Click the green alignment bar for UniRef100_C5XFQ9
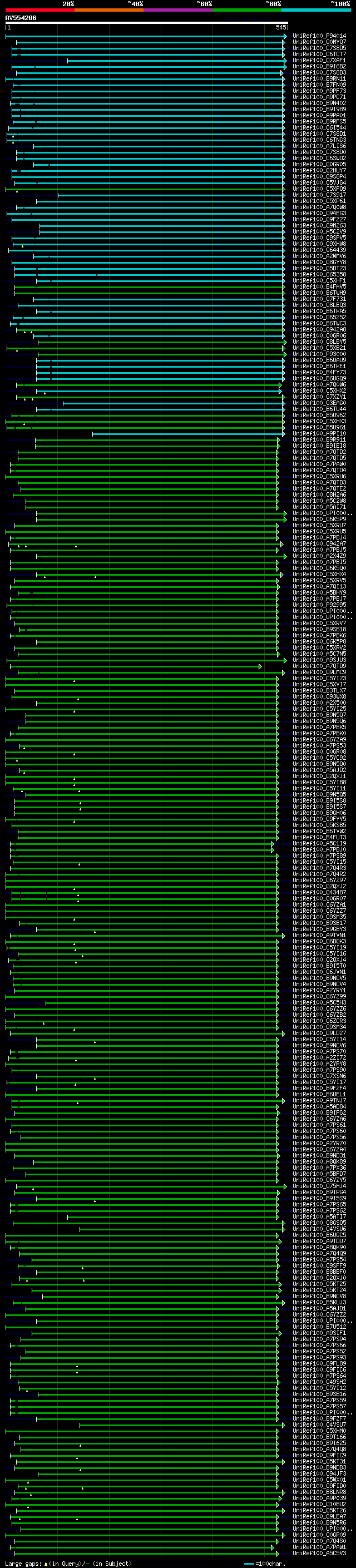The width and height of the screenshot is (356, 1568). point(145,189)
